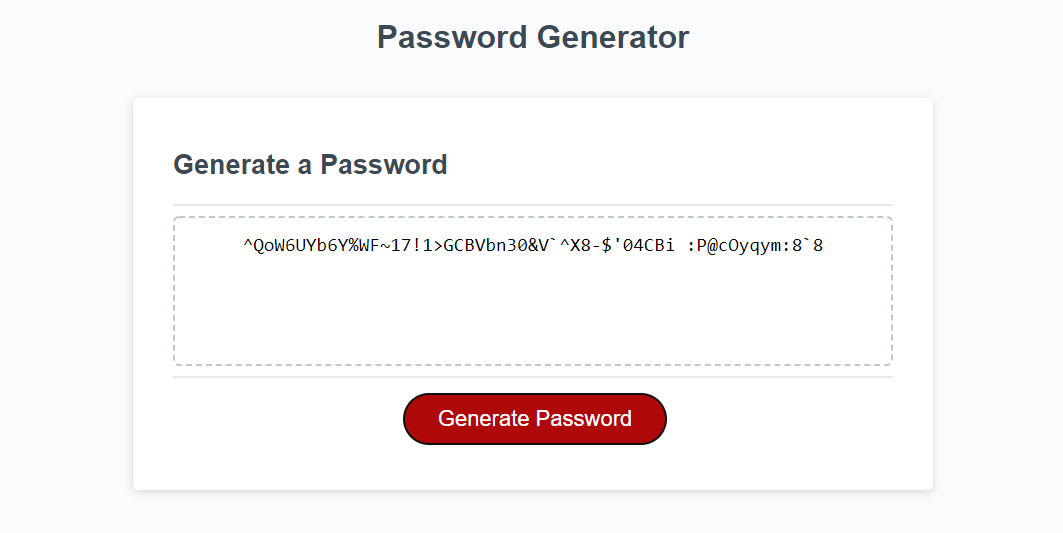The height and width of the screenshot is (533, 1063).
Task: Place cursor at end of password after :8`8
Action: click(824, 245)
